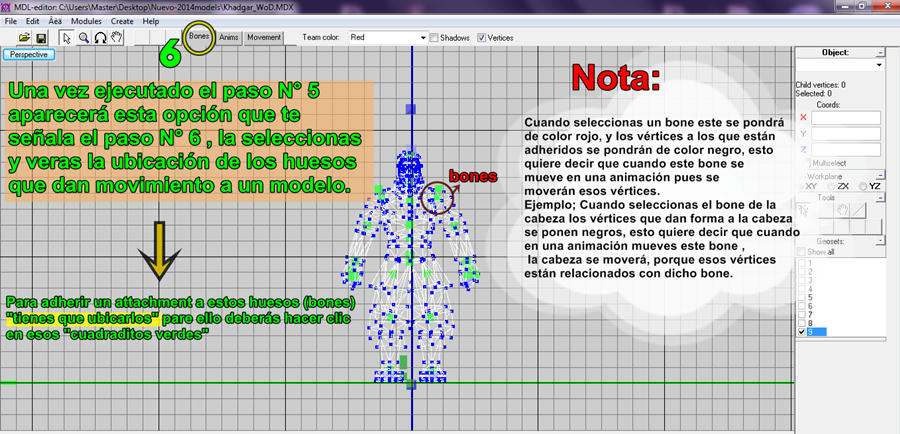
Task: Save the model using the floppy disk icon
Action: 41,38
